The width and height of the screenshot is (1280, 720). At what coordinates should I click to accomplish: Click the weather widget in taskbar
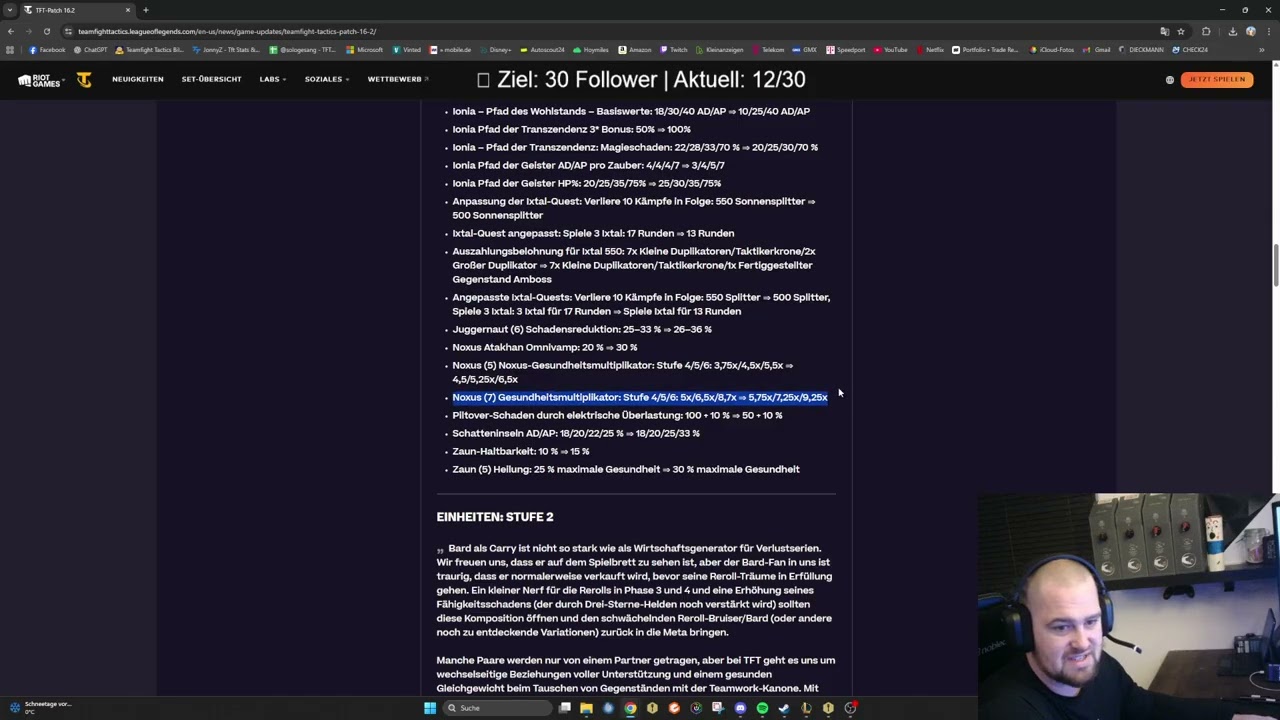(x=40, y=707)
